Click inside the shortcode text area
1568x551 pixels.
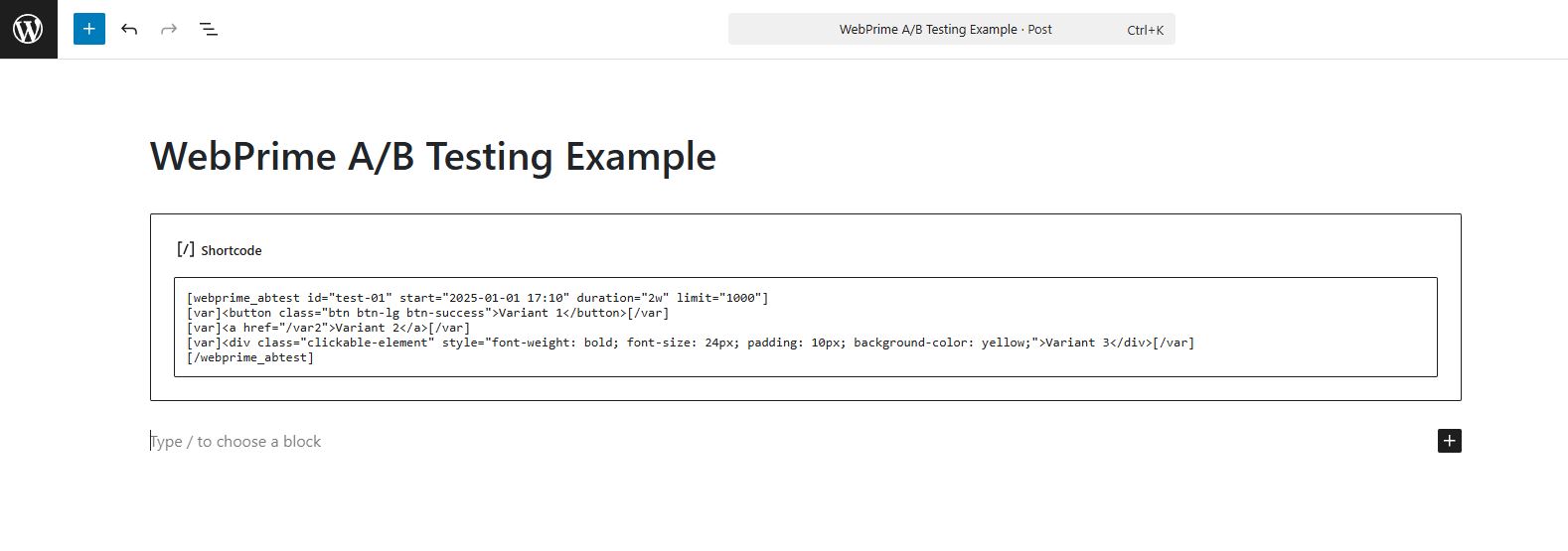[x=805, y=327]
